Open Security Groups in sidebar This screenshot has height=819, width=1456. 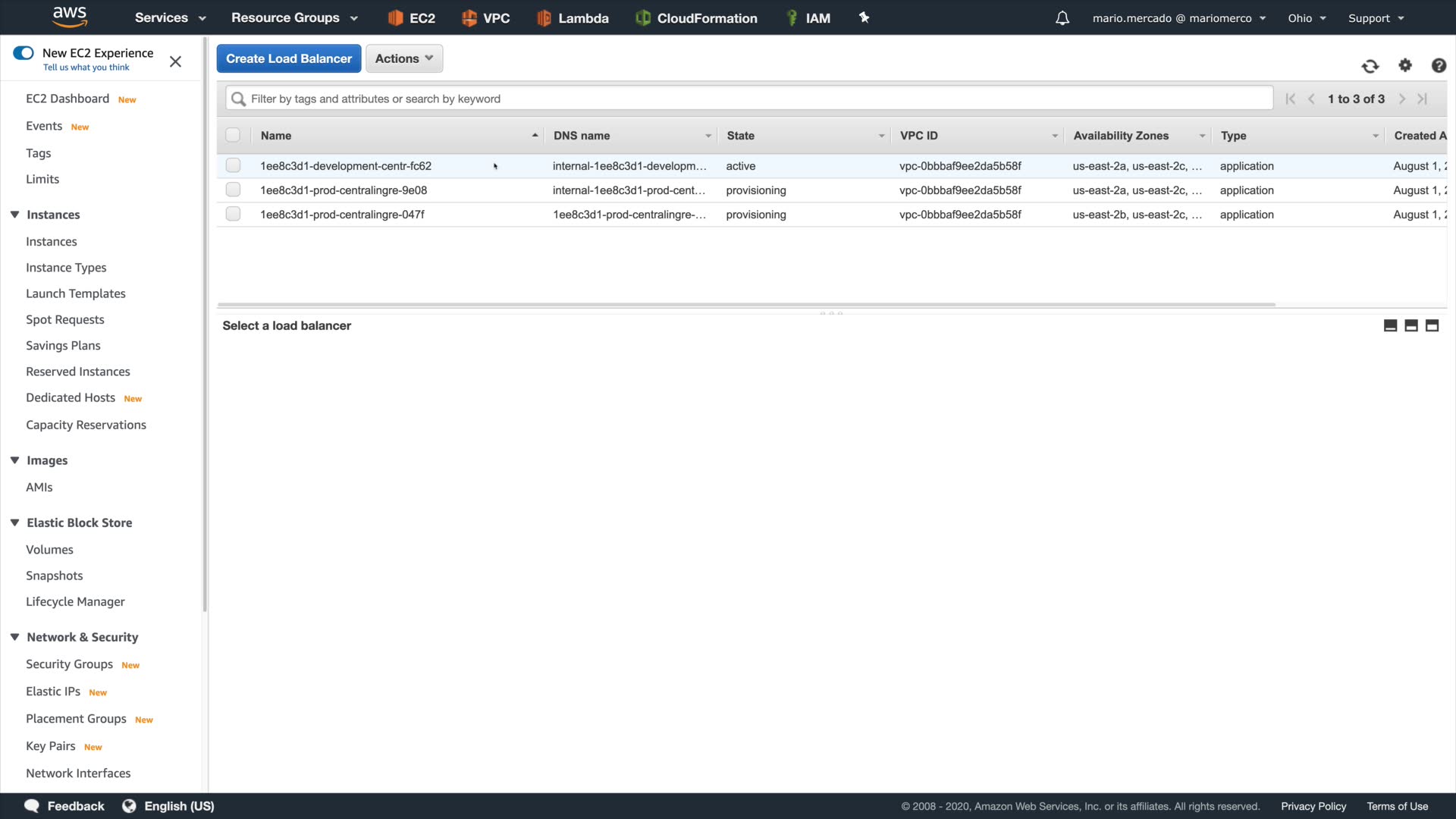point(69,664)
